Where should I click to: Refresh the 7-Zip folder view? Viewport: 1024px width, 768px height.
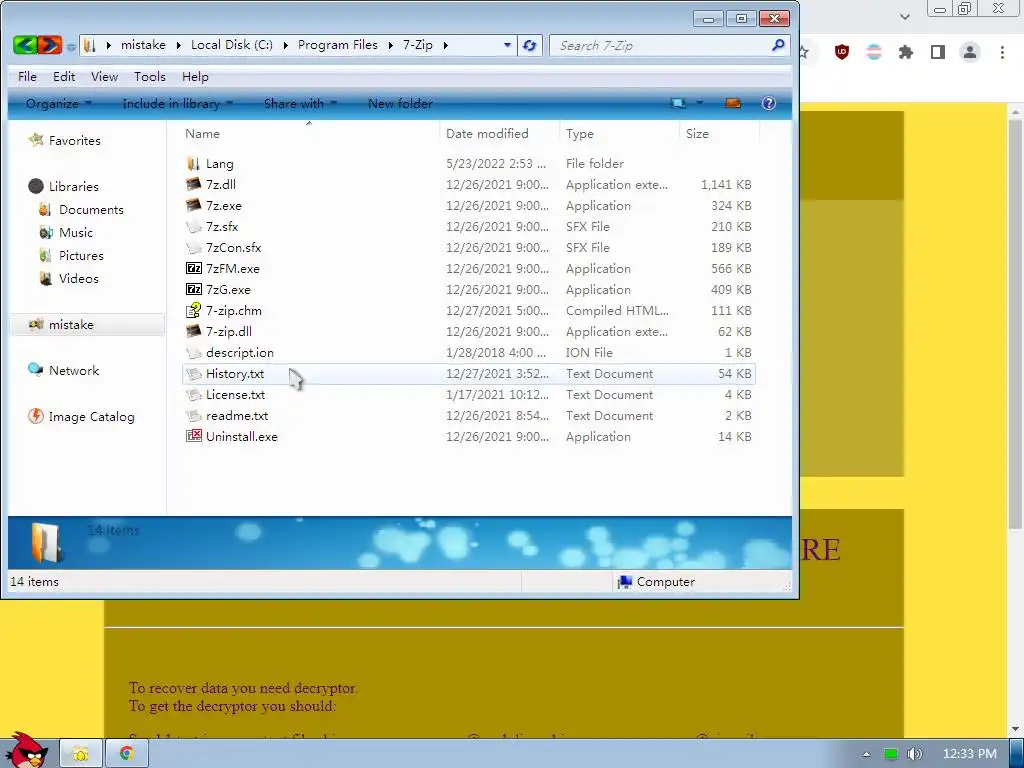coord(530,45)
